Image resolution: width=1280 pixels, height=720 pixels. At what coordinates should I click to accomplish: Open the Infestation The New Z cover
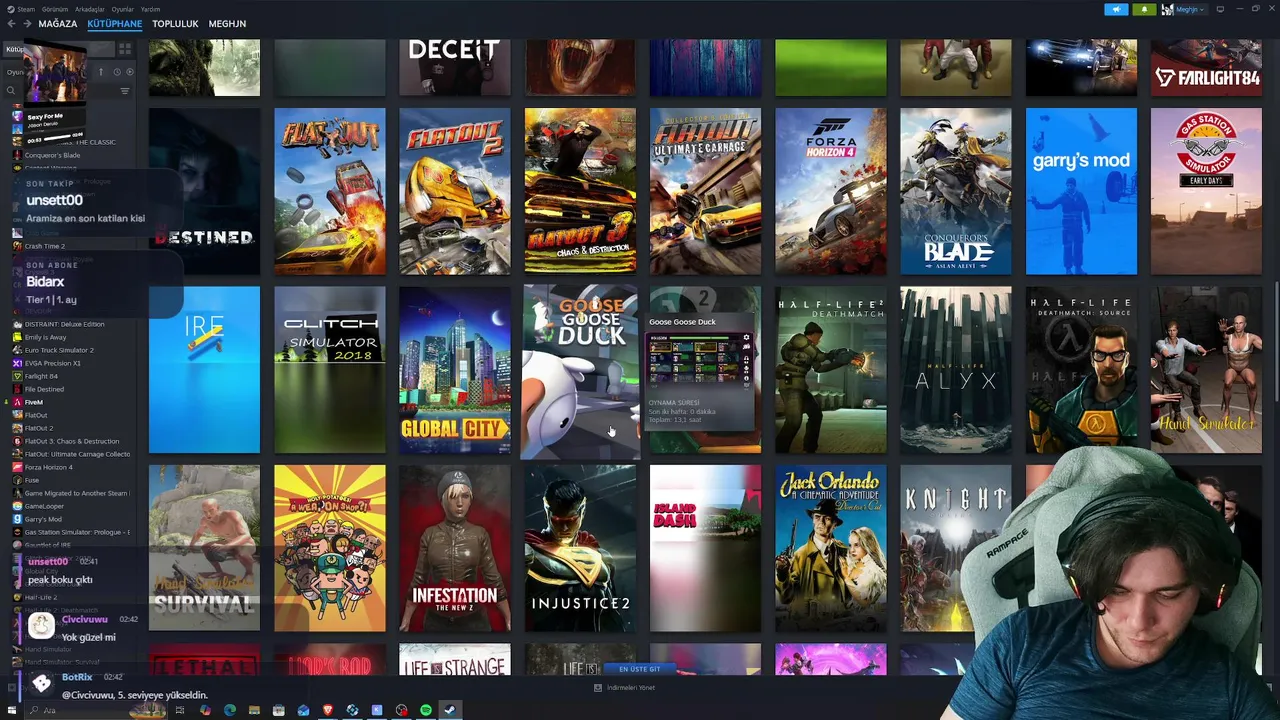tap(454, 548)
